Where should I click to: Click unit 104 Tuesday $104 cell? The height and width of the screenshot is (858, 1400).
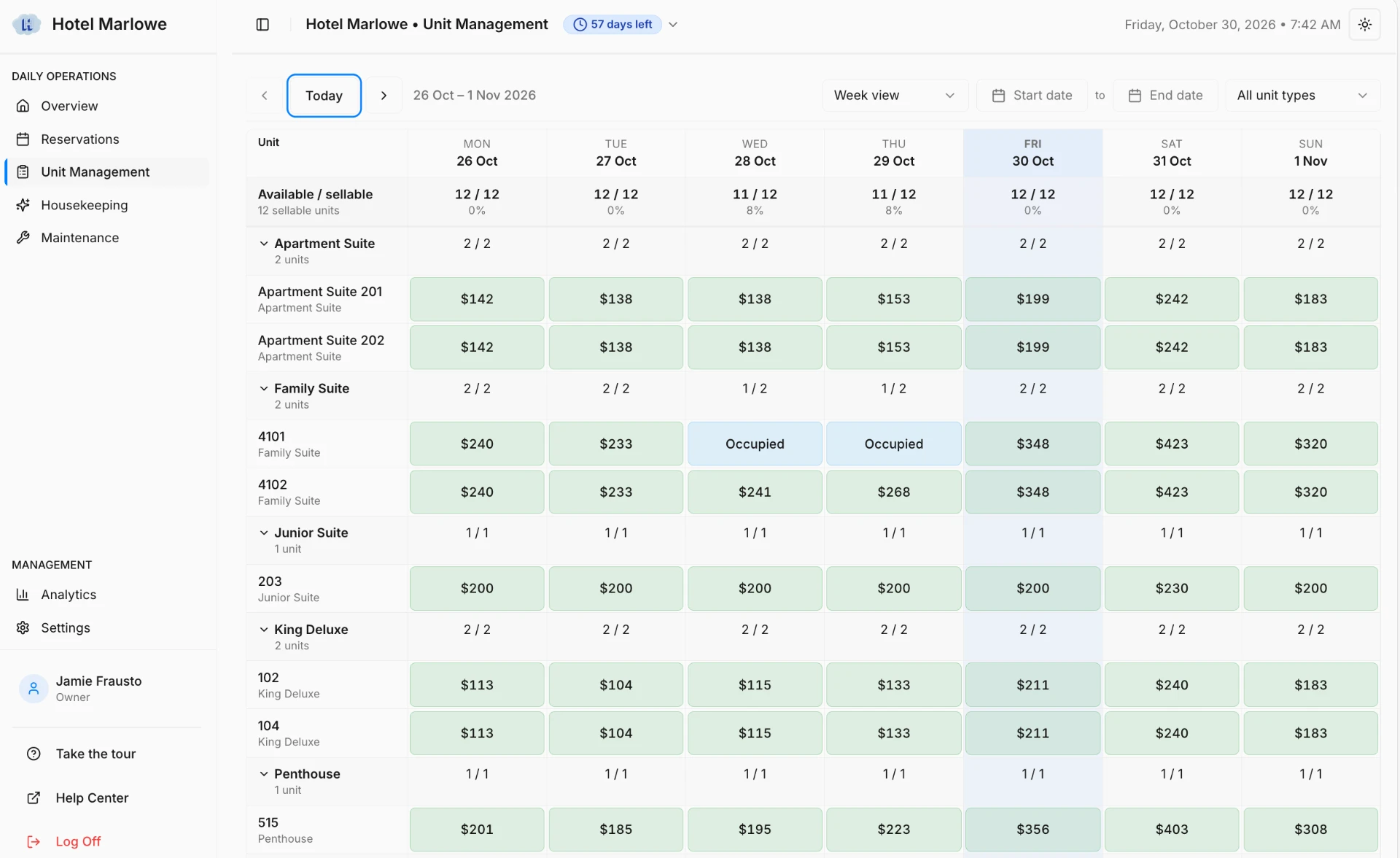click(616, 733)
